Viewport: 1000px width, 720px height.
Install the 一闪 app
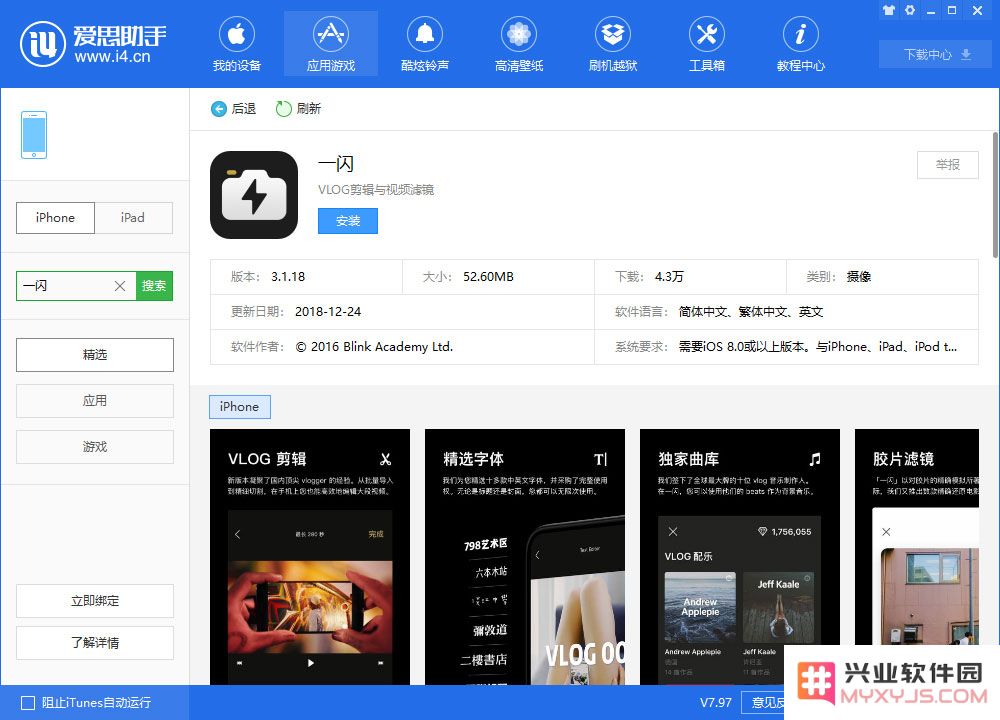(348, 221)
